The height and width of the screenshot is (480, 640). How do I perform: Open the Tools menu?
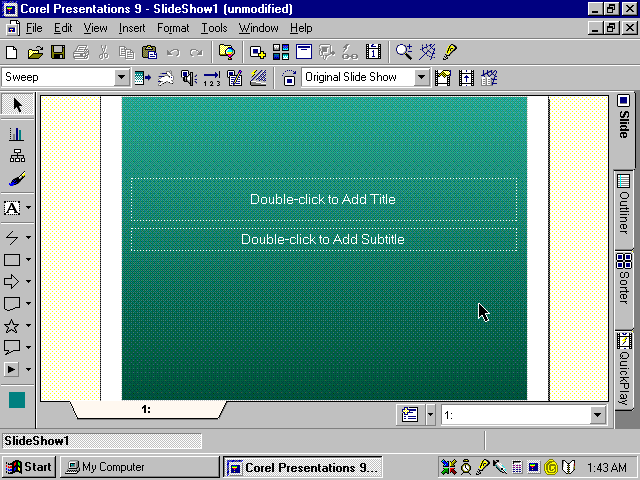tap(214, 28)
